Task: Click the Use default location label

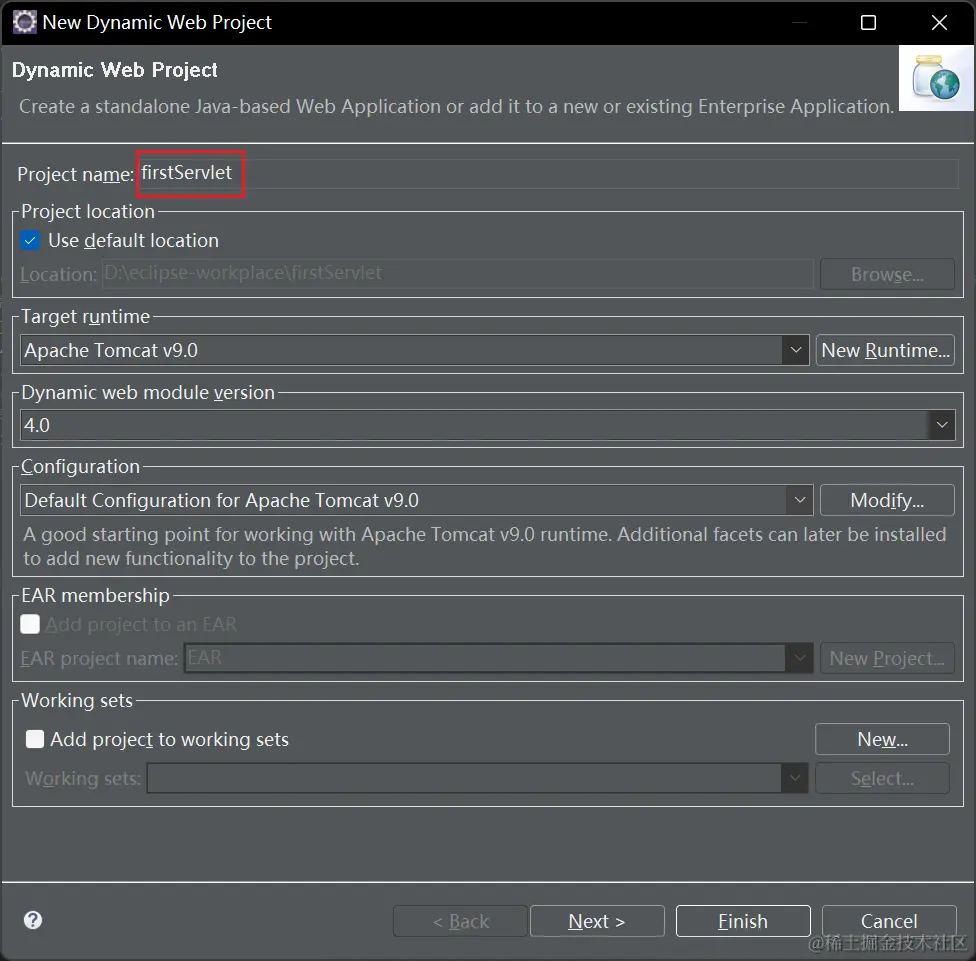Action: tap(133, 240)
